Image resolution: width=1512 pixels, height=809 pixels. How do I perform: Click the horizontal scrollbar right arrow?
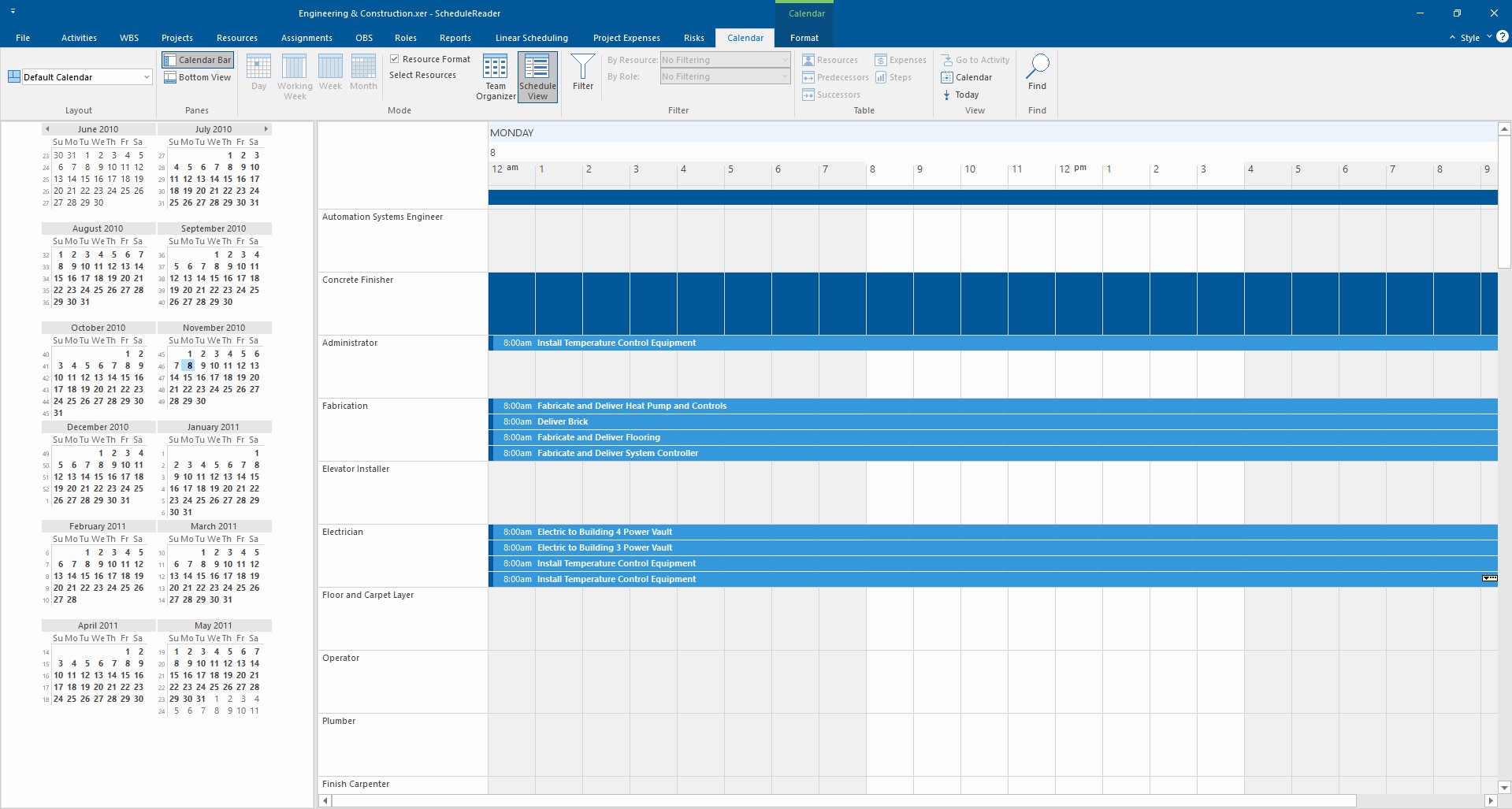pyautogui.click(x=1490, y=800)
